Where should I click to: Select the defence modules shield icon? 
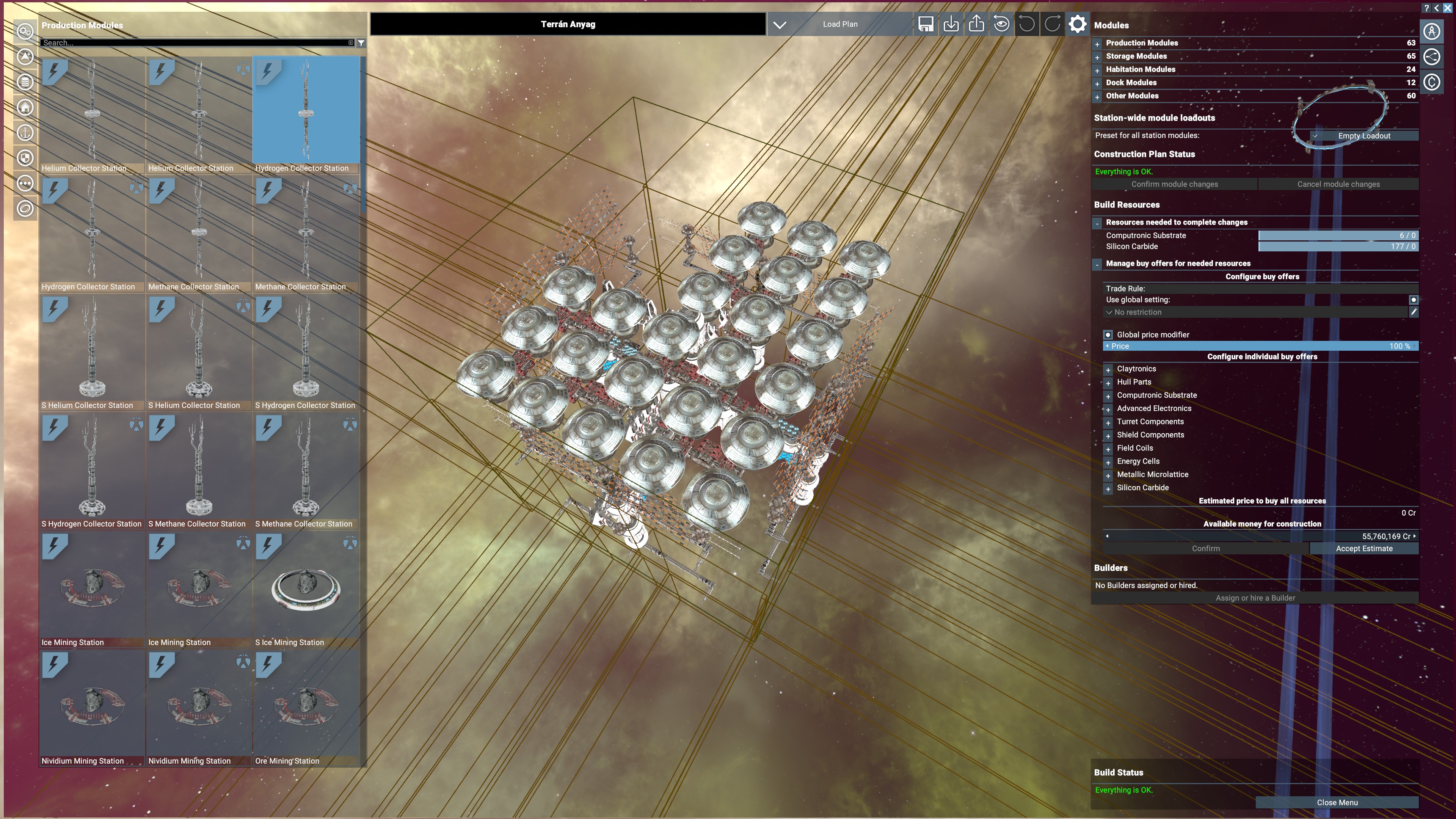tap(25, 158)
